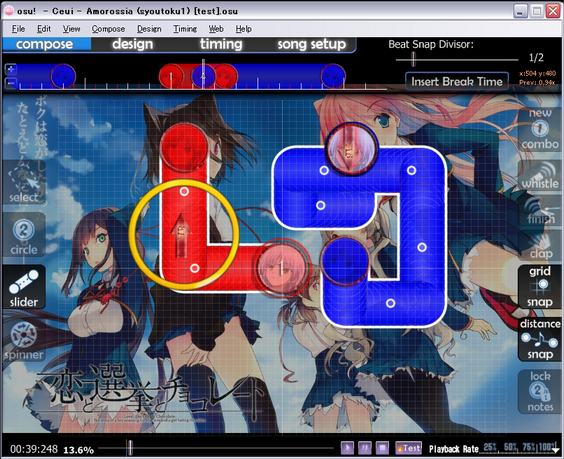Switch to the design tab

(133, 44)
